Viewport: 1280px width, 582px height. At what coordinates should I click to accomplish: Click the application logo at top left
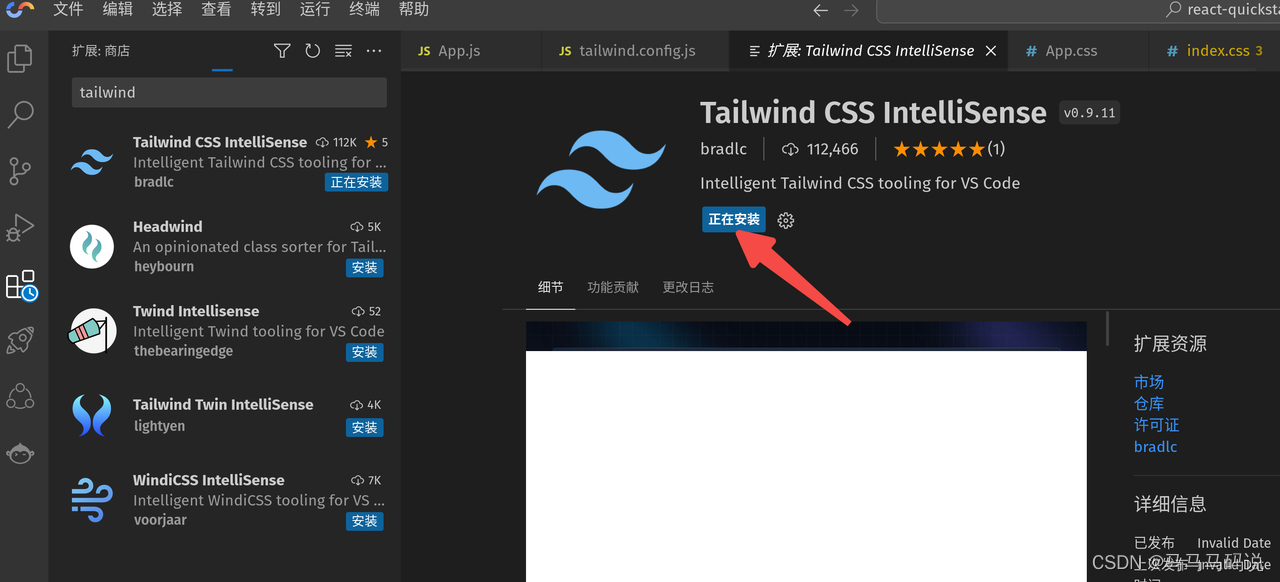[19, 10]
